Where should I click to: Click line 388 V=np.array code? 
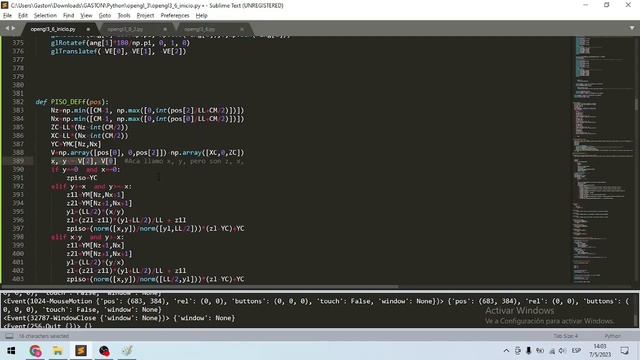[147, 152]
